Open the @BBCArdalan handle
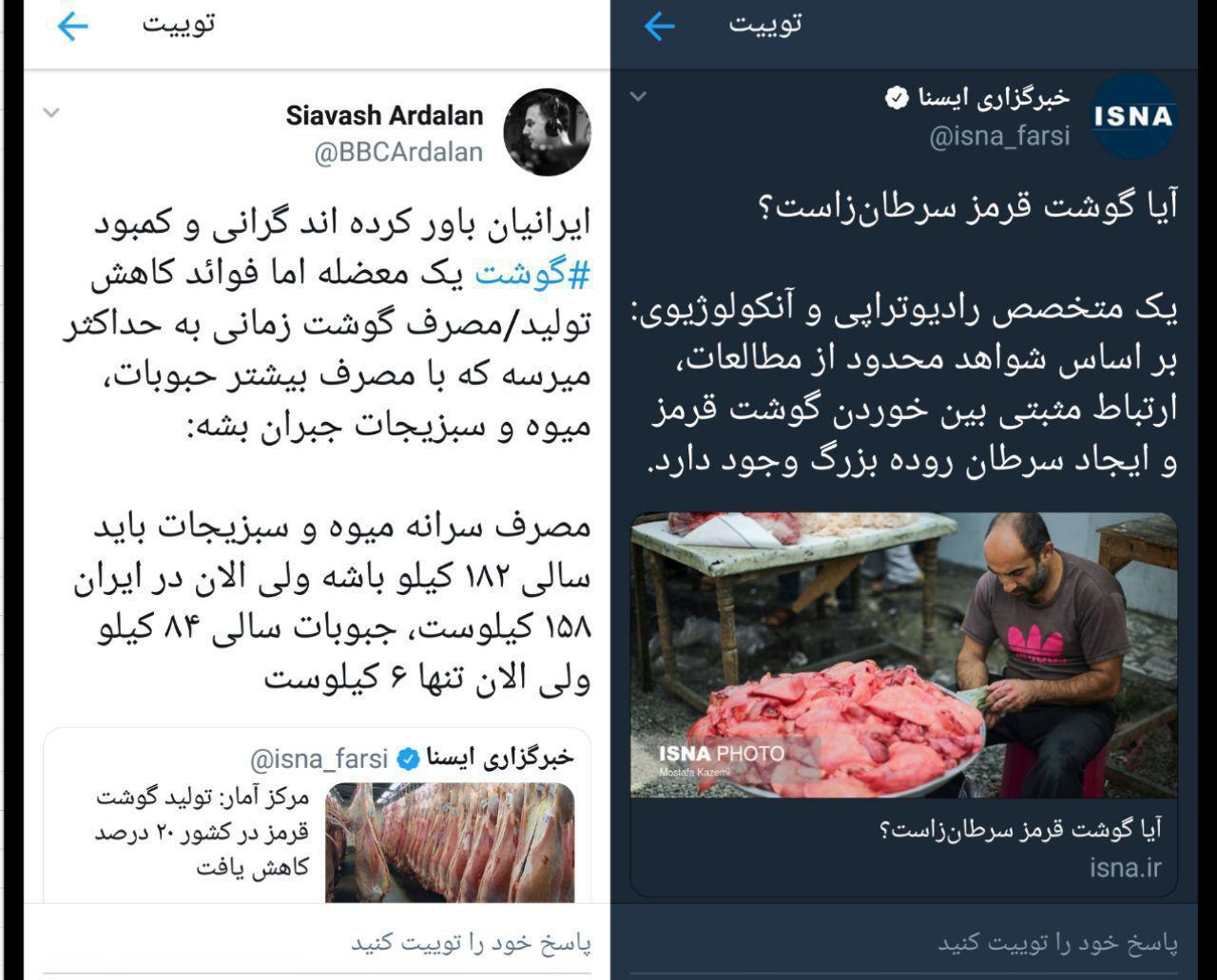1217x980 pixels. tap(398, 152)
